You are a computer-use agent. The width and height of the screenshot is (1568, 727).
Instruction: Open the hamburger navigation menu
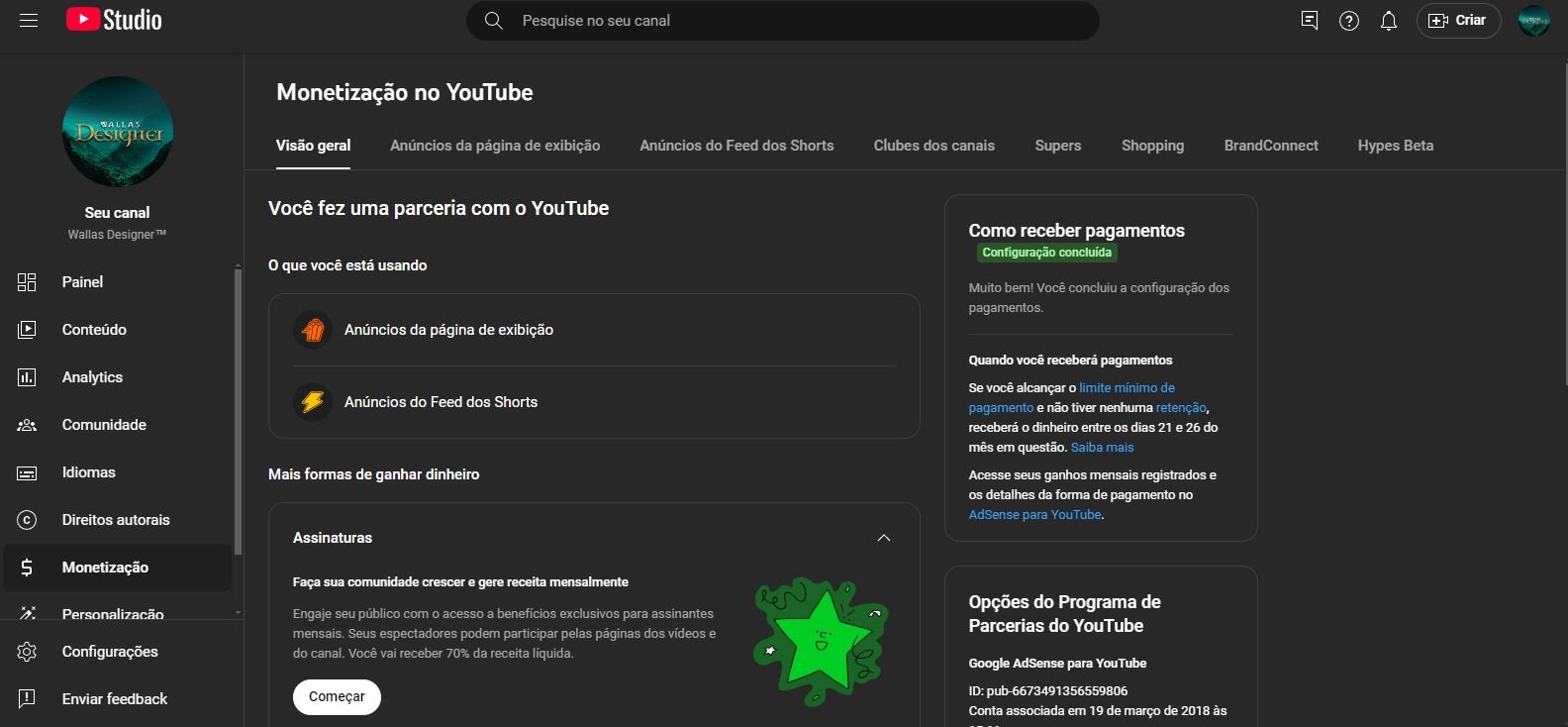(29, 20)
